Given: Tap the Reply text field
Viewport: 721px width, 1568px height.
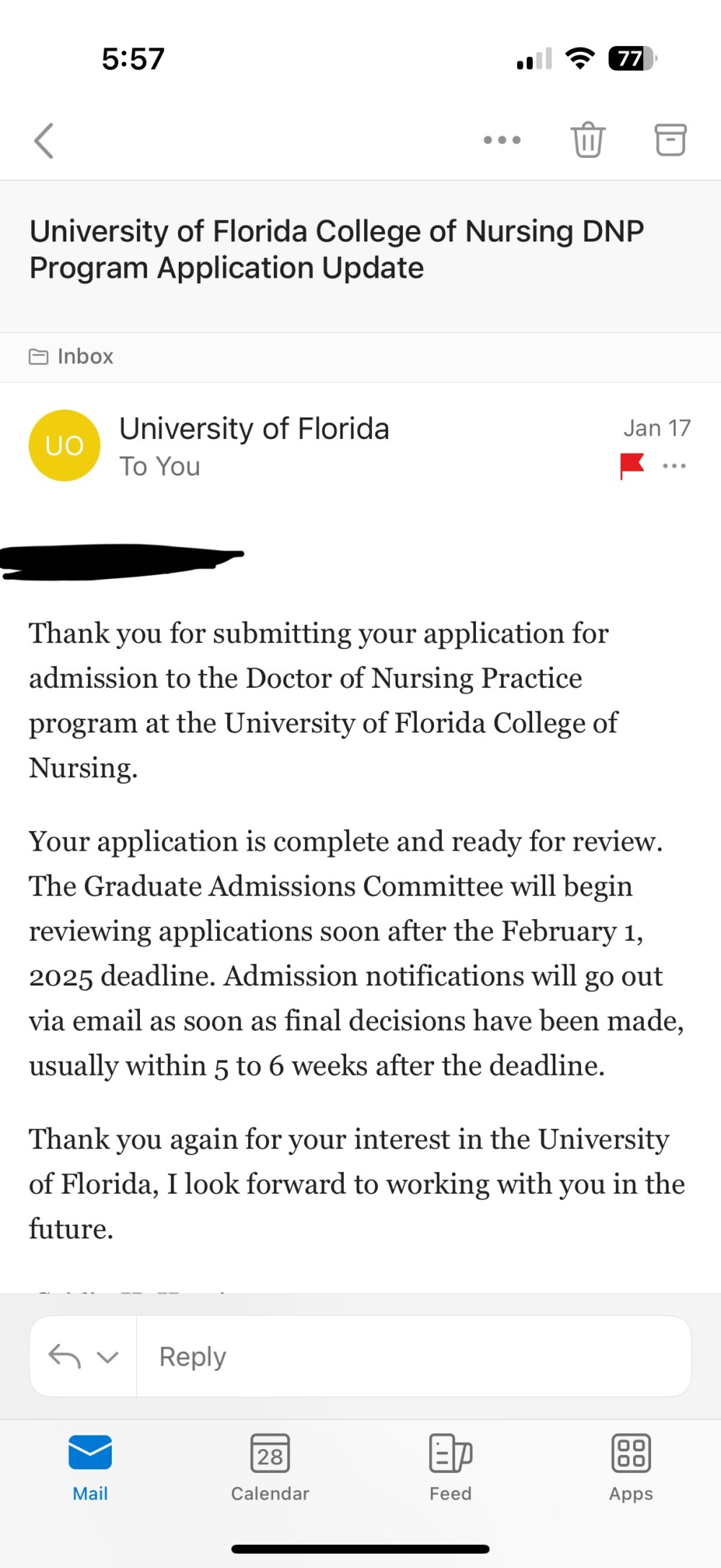Looking at the screenshot, I should [x=414, y=1357].
